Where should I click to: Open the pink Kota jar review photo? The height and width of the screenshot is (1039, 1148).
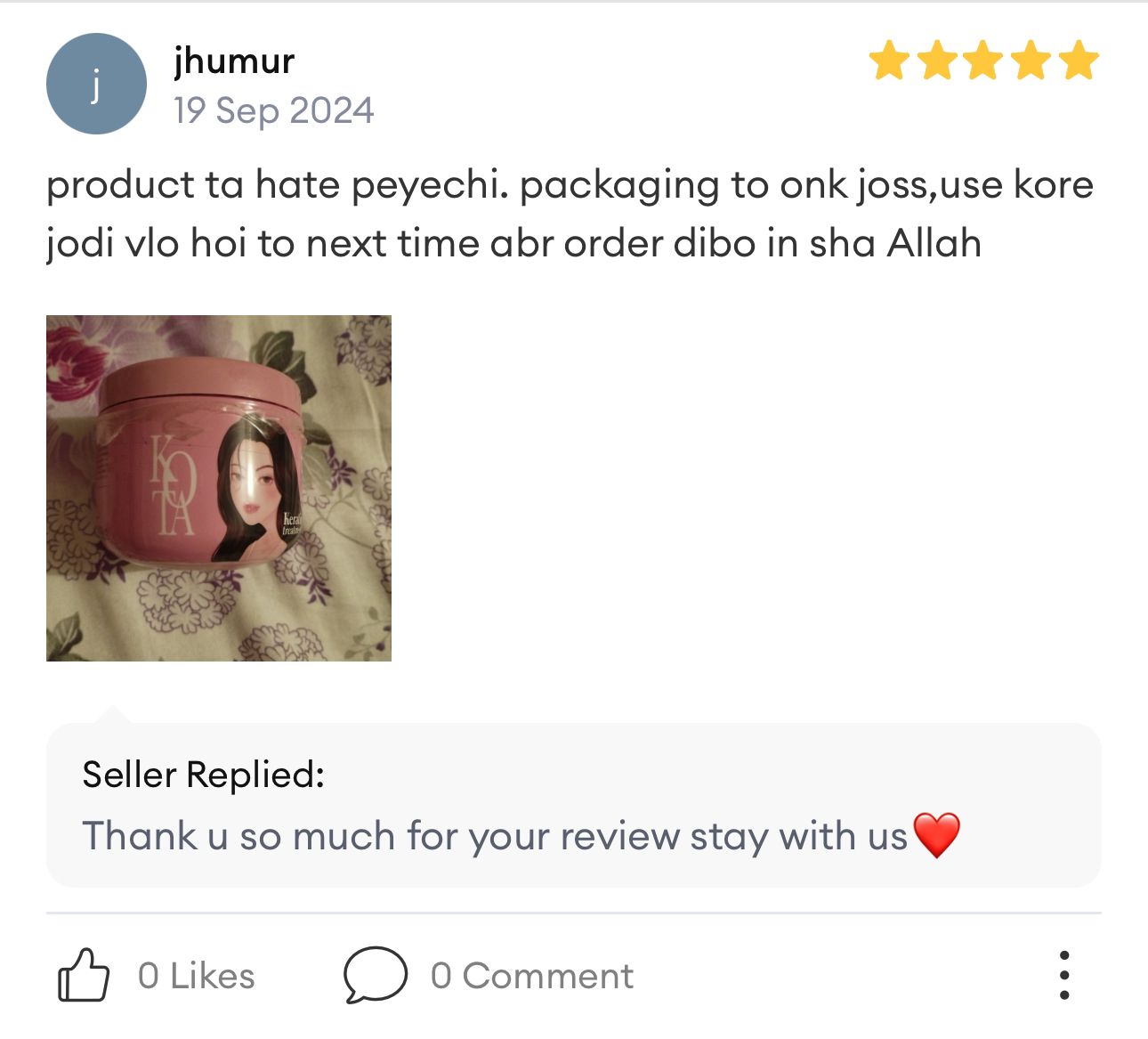219,488
